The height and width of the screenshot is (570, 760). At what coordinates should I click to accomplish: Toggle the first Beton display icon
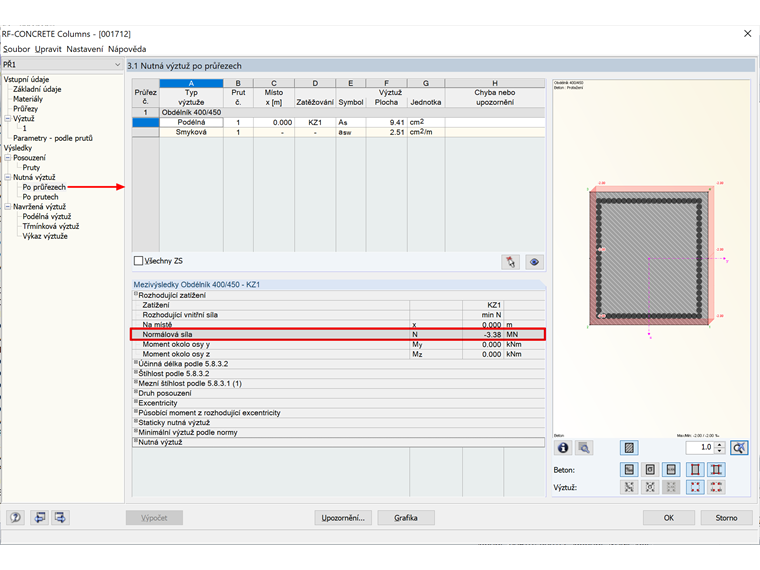click(629, 470)
